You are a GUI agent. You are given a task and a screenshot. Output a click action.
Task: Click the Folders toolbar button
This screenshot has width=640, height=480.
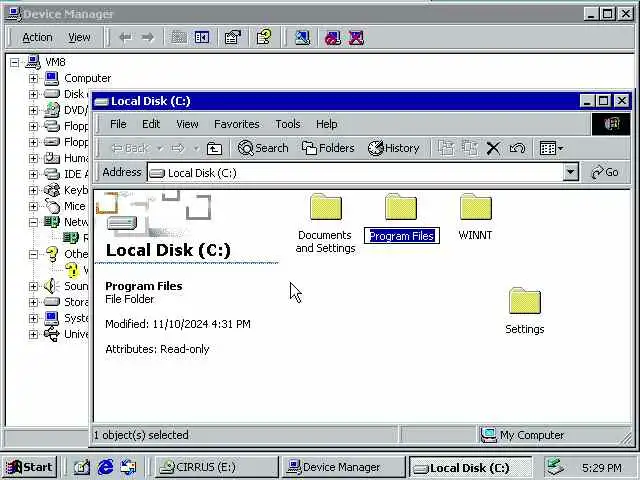(328, 148)
